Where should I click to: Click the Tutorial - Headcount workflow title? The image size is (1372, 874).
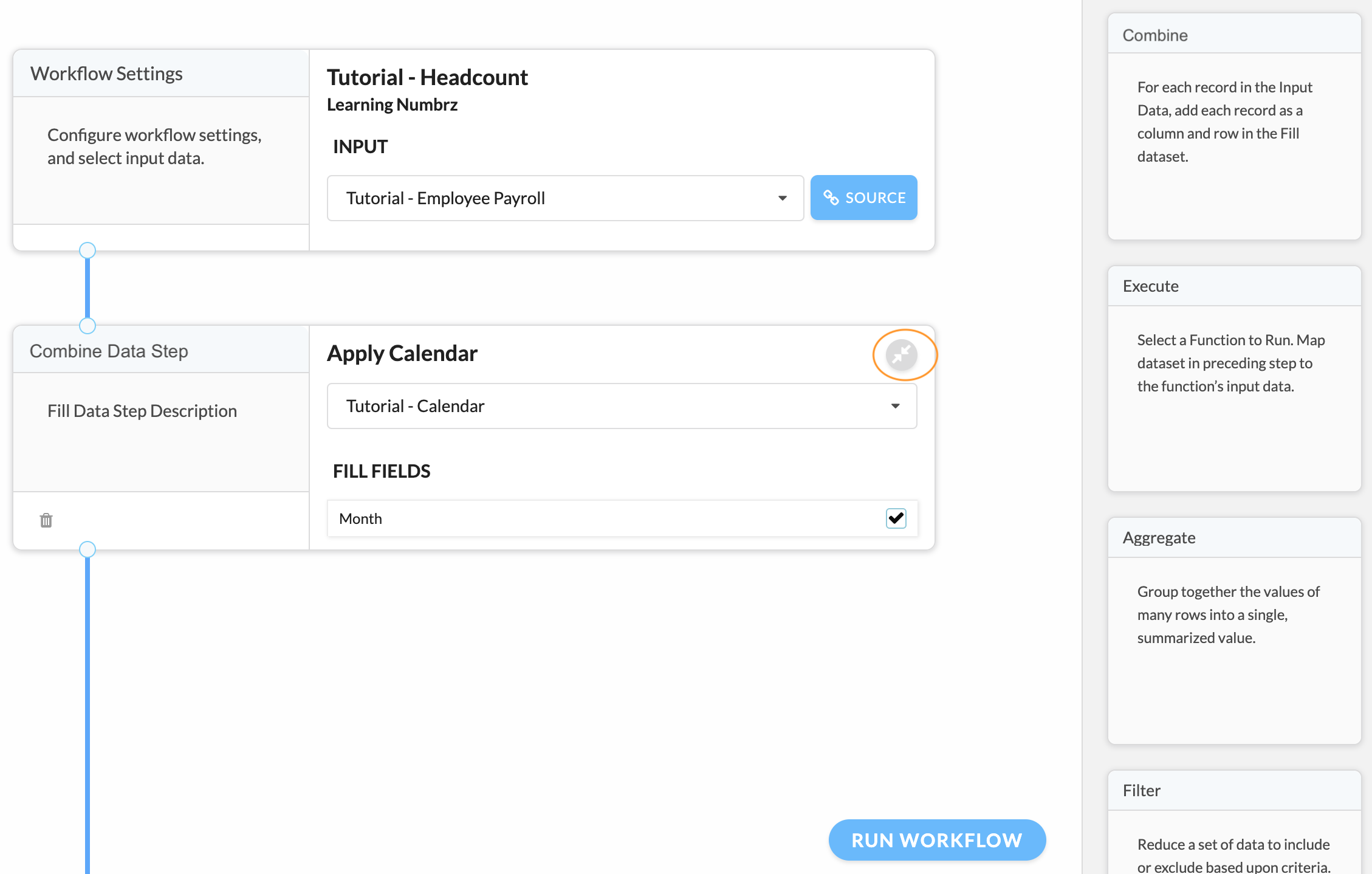tap(427, 77)
